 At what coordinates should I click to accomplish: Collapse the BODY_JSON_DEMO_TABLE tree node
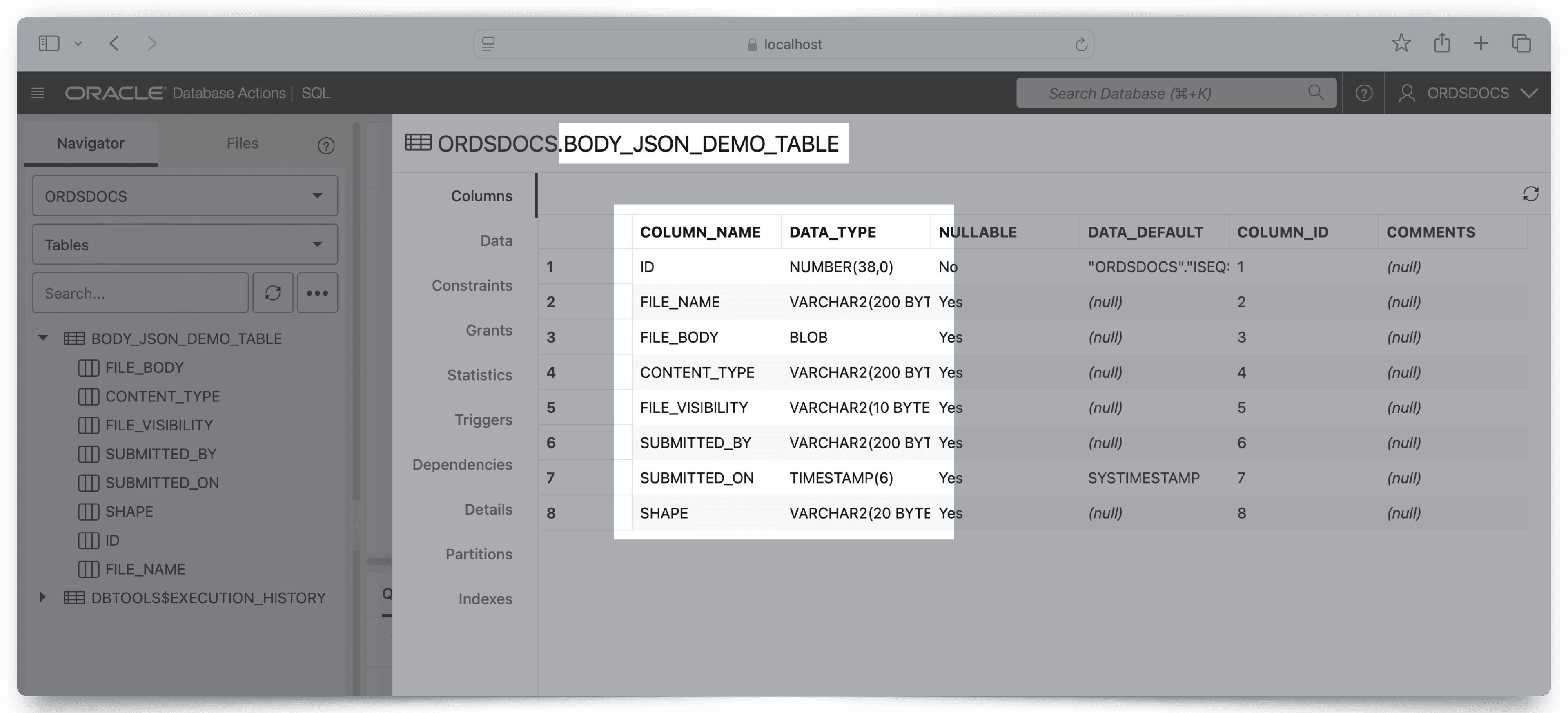42,338
